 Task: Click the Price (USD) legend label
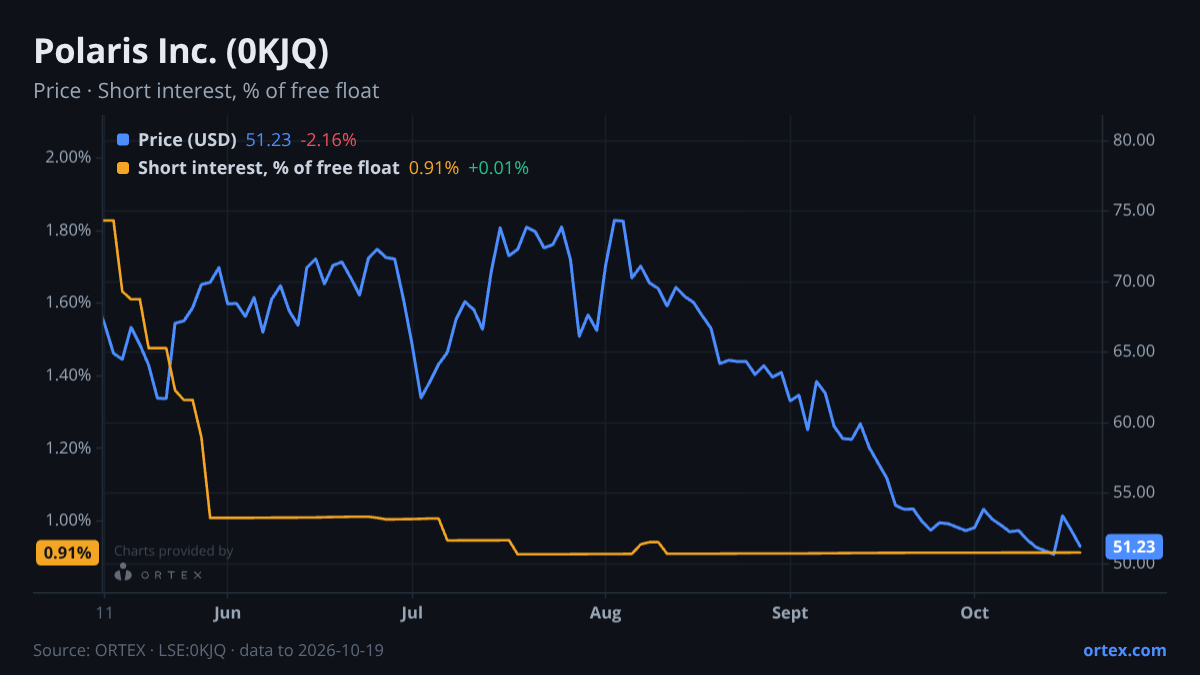click(x=187, y=140)
